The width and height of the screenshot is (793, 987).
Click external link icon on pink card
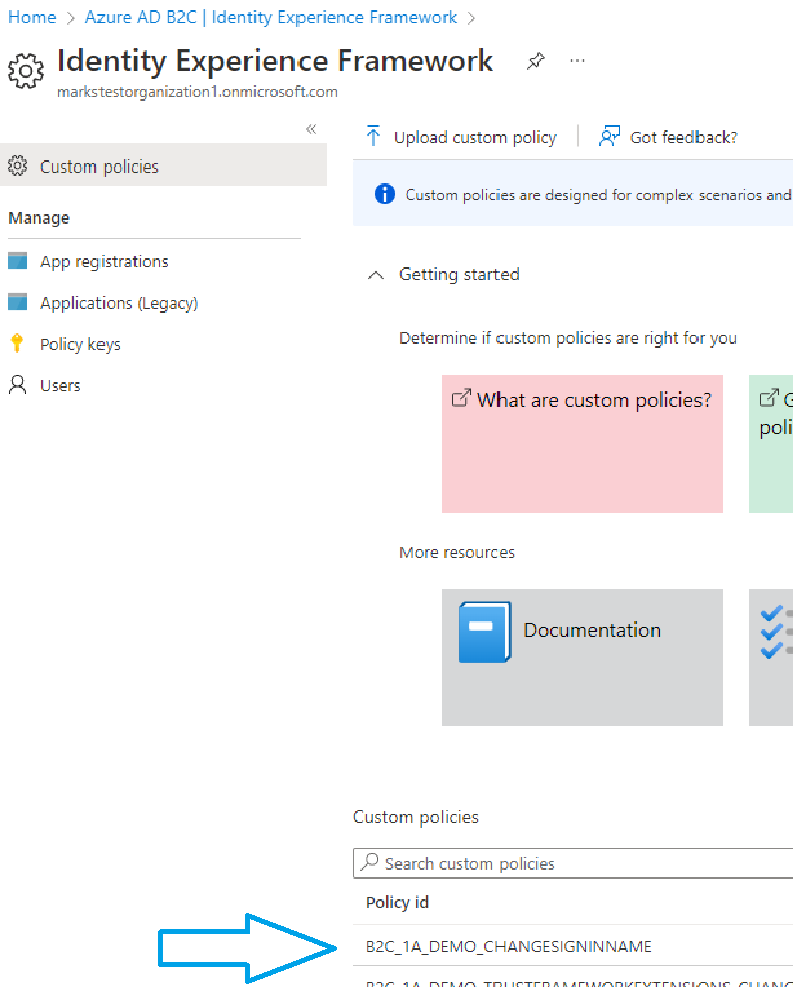[461, 398]
